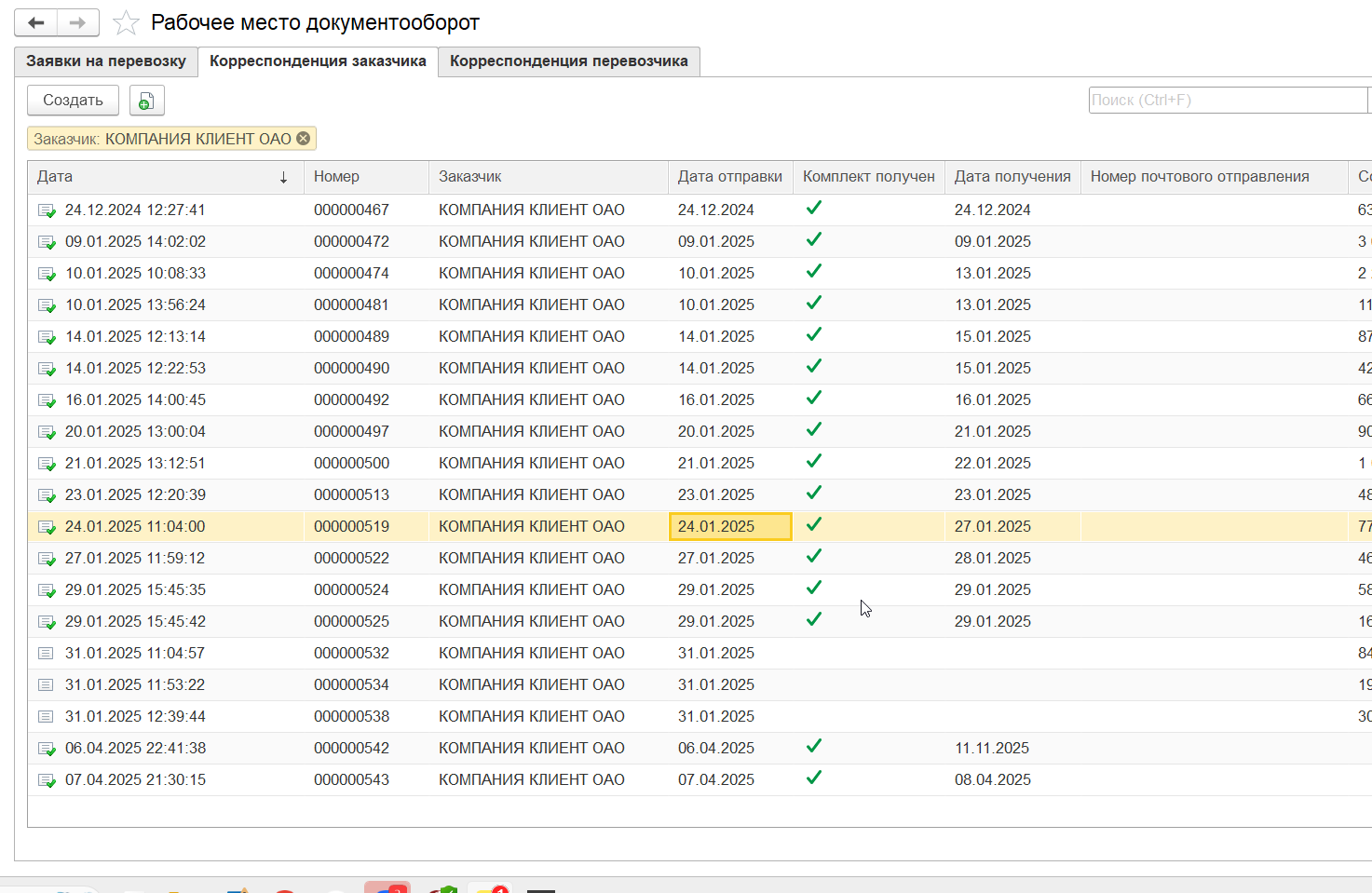Go back with the left arrow button

coord(35,22)
